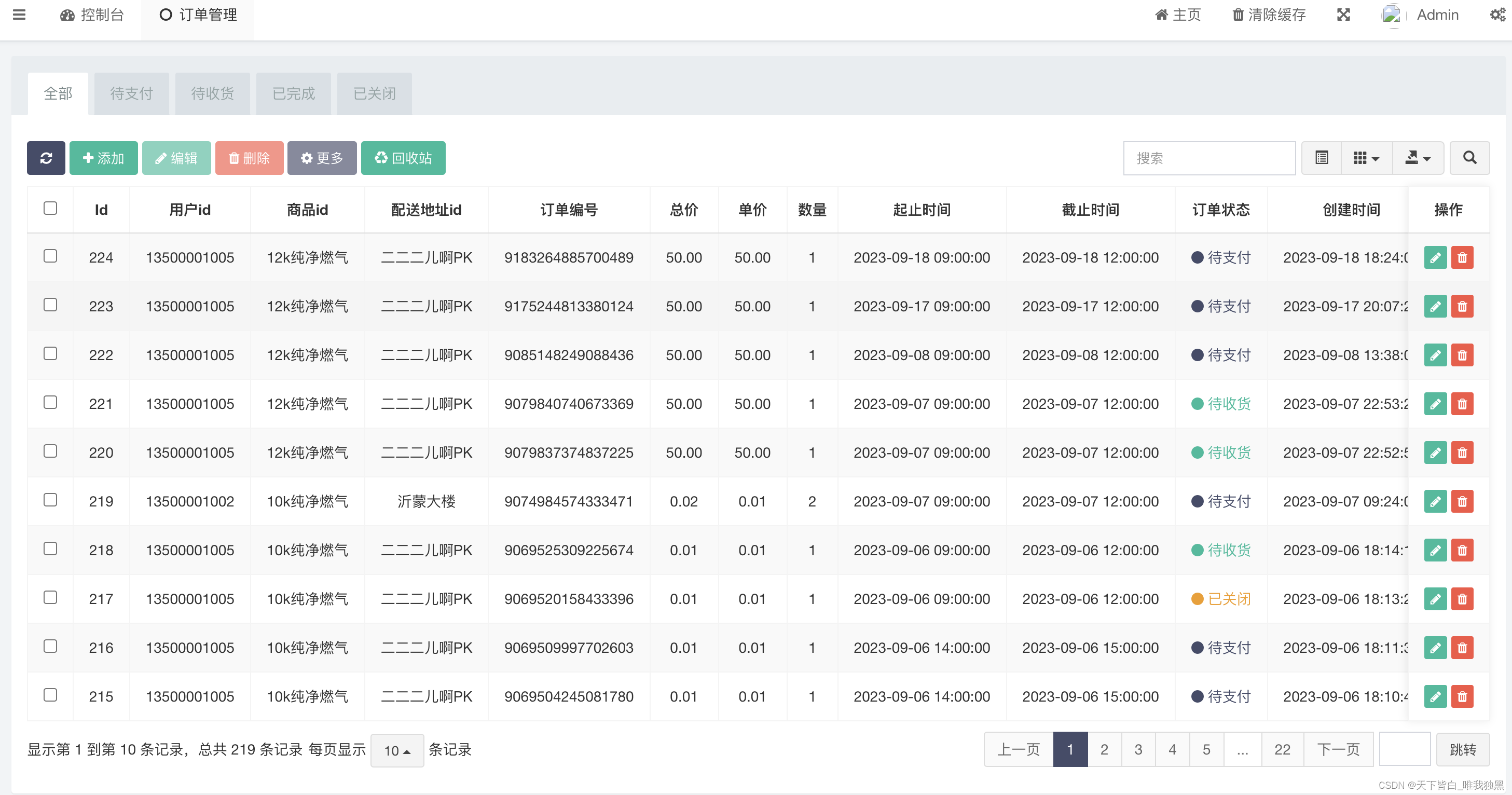Toggle table card view icon
Screen dimensions: 1512x795
[1321, 158]
